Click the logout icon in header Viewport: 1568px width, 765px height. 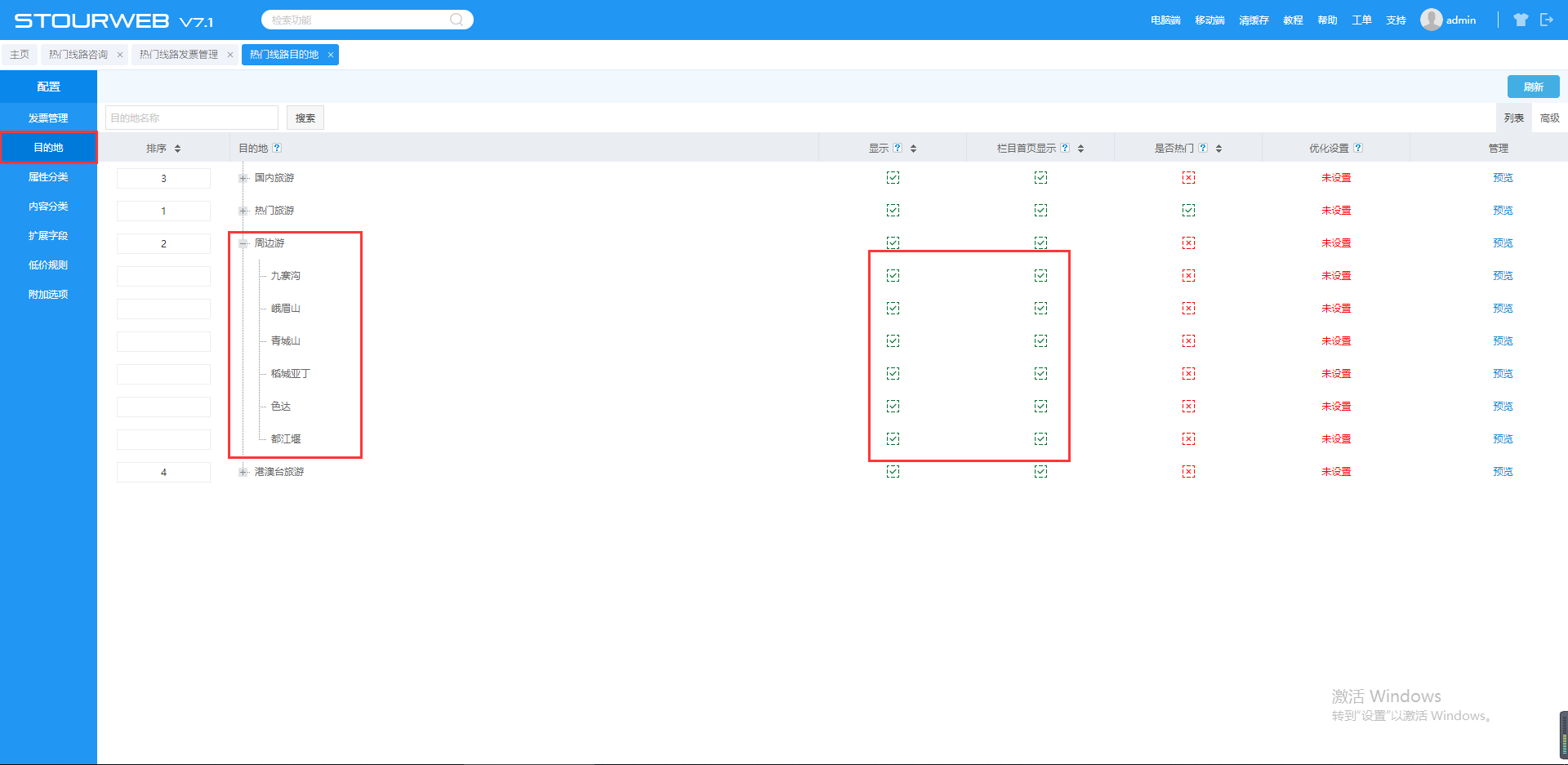[1546, 20]
